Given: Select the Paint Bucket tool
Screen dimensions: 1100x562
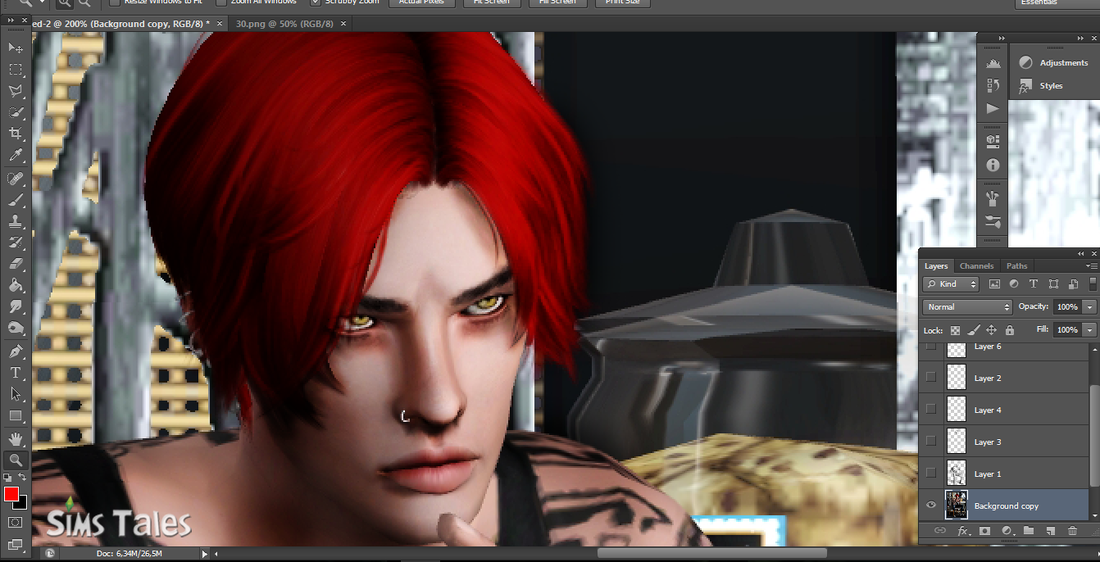Looking at the screenshot, I should pos(15,286).
